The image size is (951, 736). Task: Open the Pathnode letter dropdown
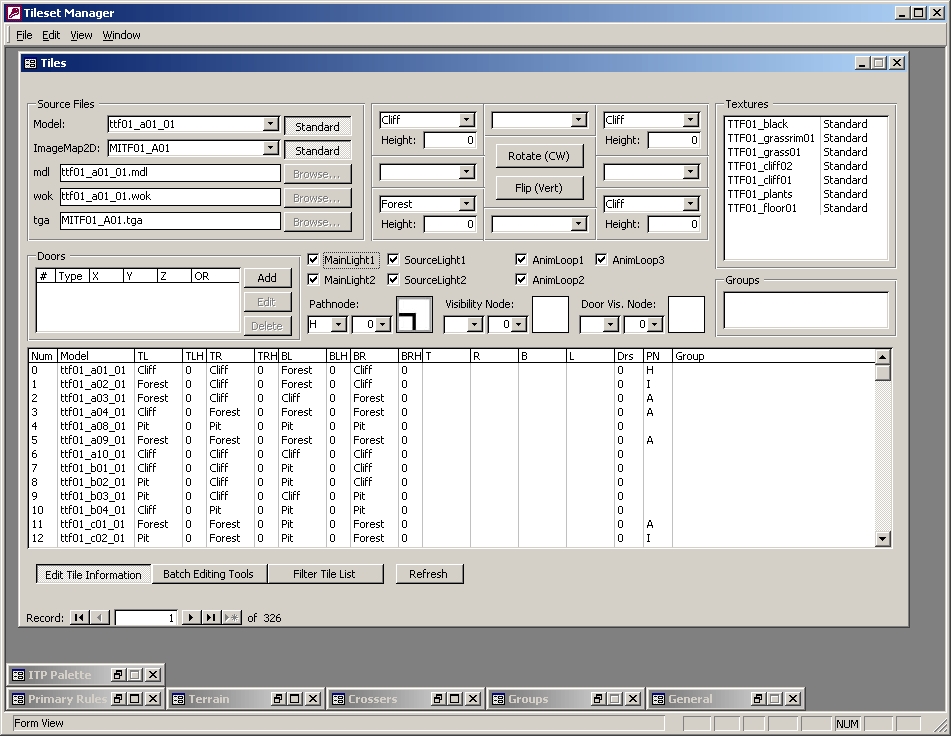[338, 325]
